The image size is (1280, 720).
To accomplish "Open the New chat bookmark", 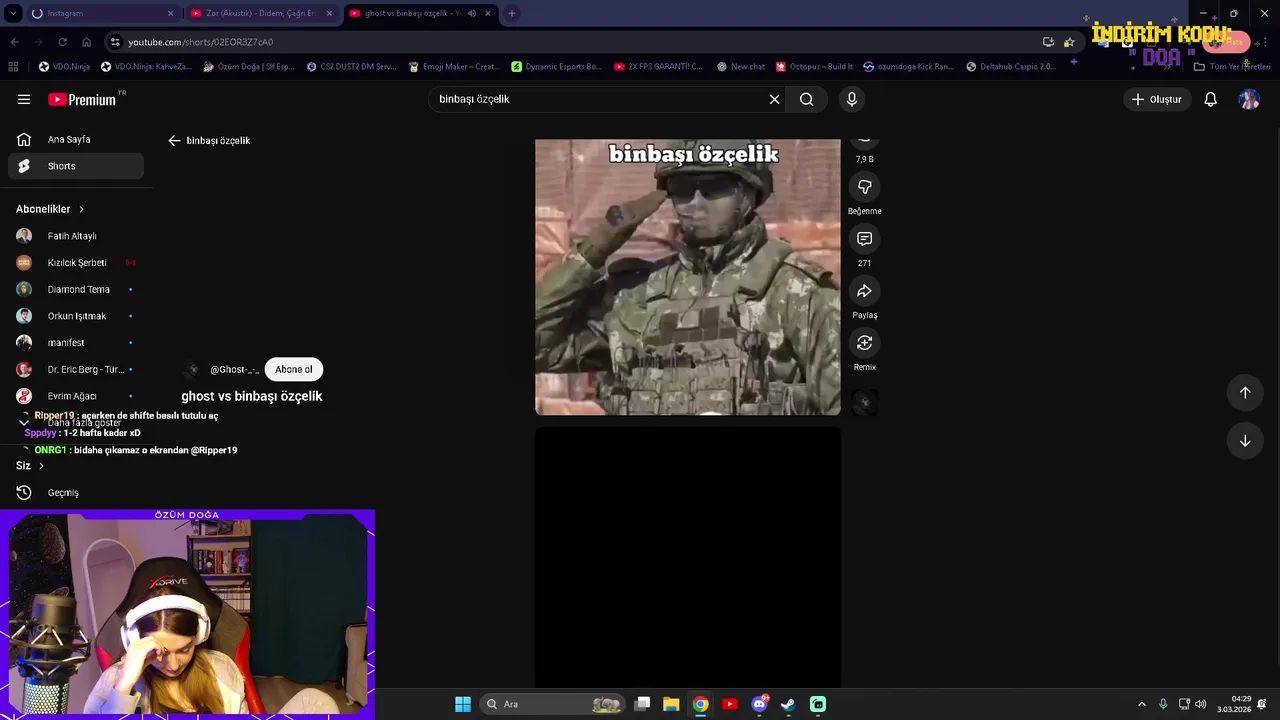I will pyautogui.click(x=741, y=67).
